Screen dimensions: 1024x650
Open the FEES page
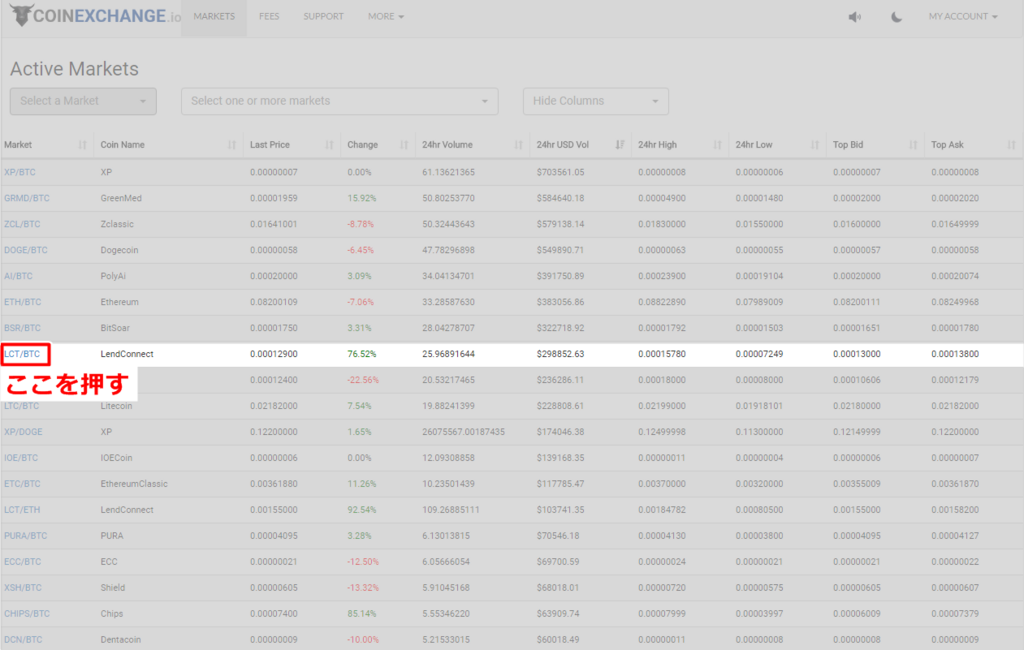coord(269,16)
